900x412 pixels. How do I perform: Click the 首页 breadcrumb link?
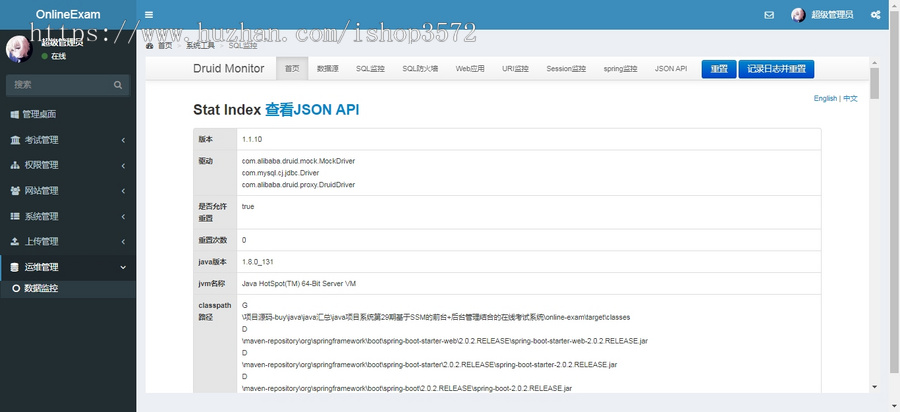[x=165, y=46]
